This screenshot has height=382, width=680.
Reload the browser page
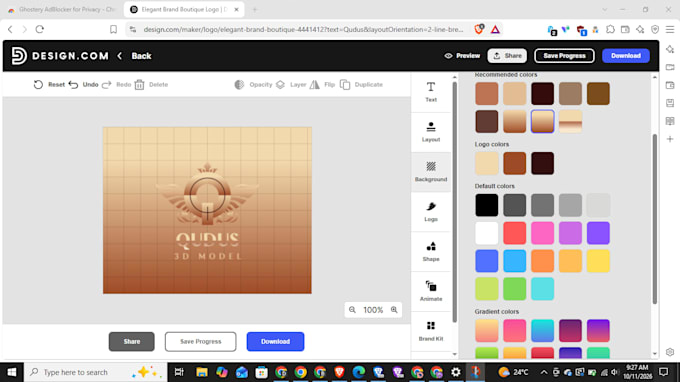click(40, 29)
